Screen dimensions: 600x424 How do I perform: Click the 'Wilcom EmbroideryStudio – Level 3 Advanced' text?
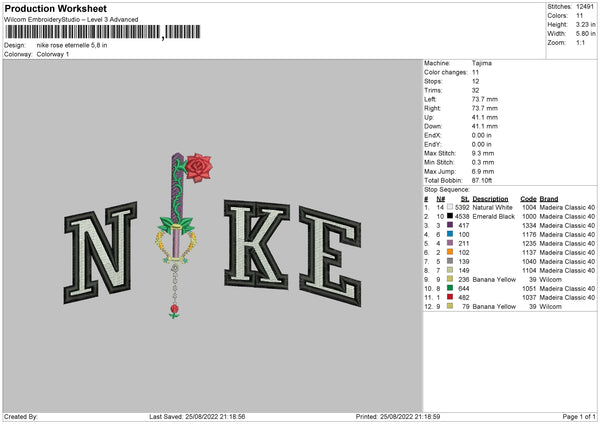pyautogui.click(x=71, y=20)
